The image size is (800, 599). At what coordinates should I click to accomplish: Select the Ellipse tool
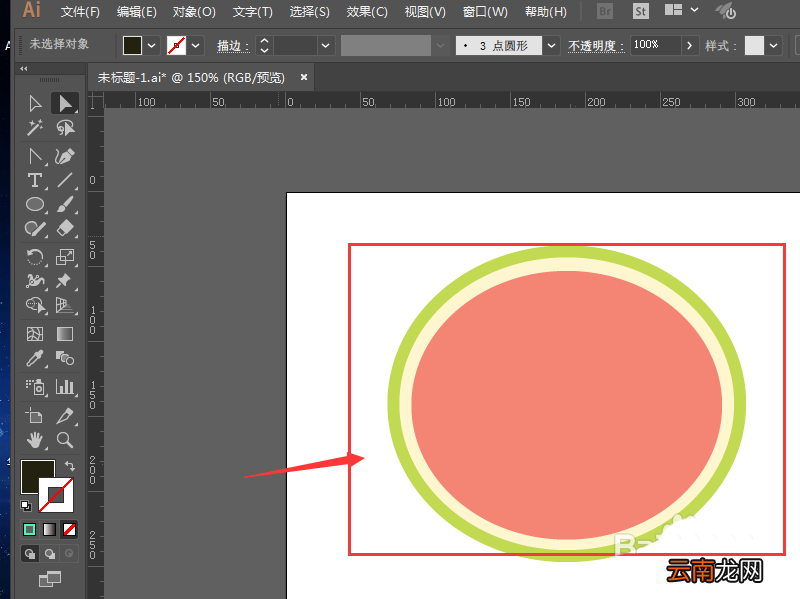click(35, 205)
